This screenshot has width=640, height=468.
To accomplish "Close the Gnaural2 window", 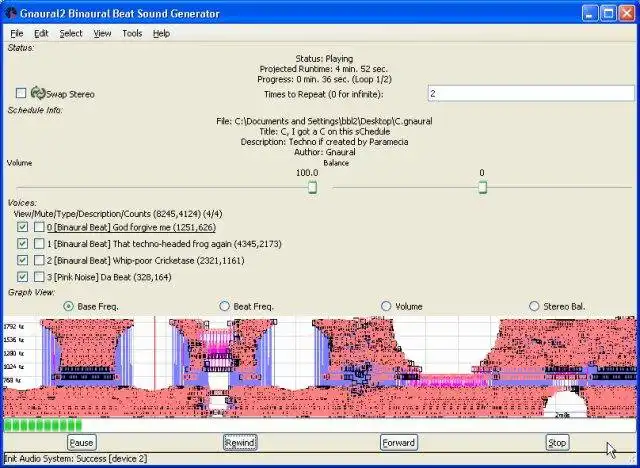I will coord(627,13).
